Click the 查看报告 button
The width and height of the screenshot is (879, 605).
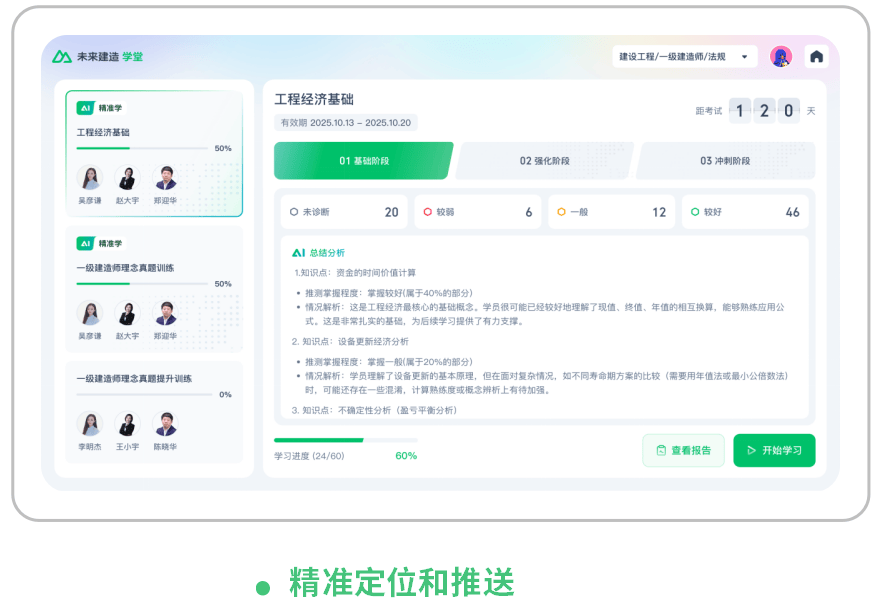[683, 450]
